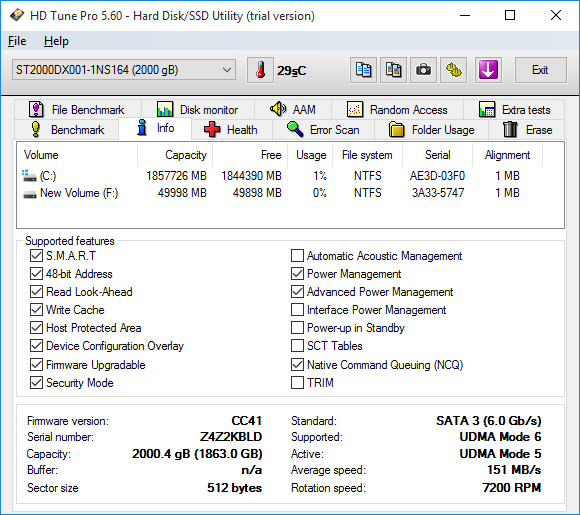Viewport: 580px width, 515px height.
Task: Click the AE3D-03F0 serial cell
Action: [437, 176]
